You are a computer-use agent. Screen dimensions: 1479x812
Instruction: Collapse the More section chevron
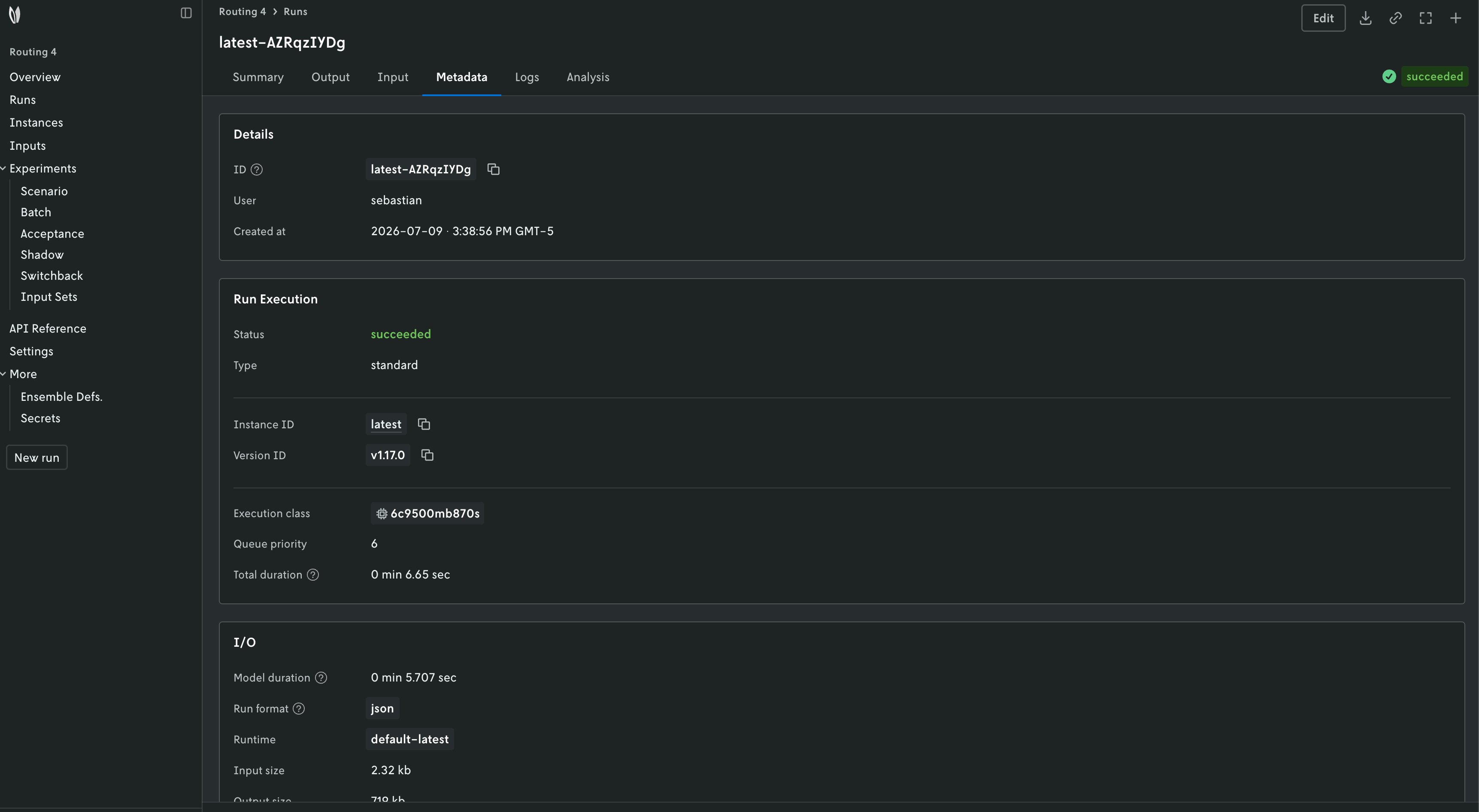tap(3, 374)
